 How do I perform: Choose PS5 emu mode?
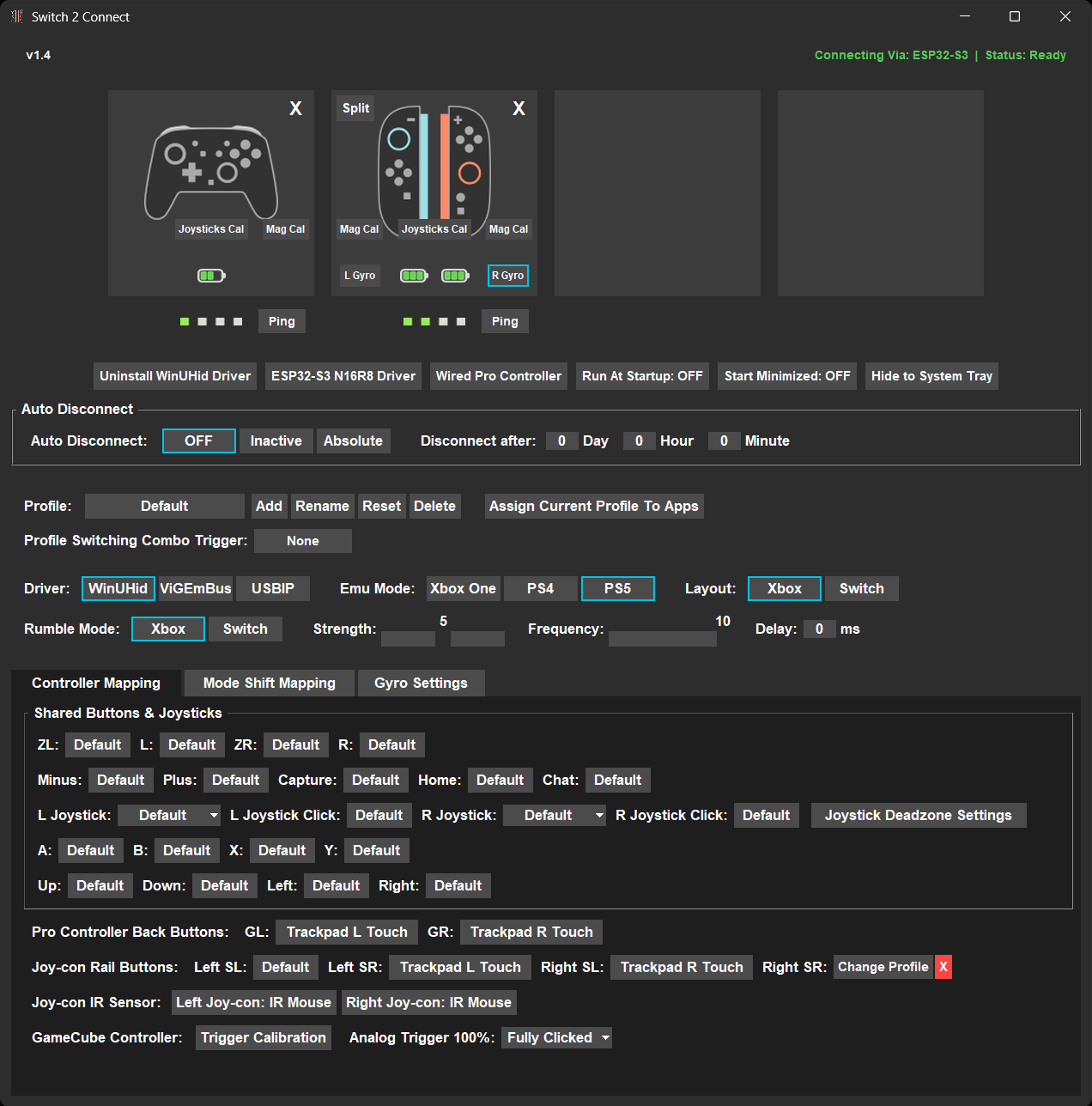pyautogui.click(x=618, y=588)
